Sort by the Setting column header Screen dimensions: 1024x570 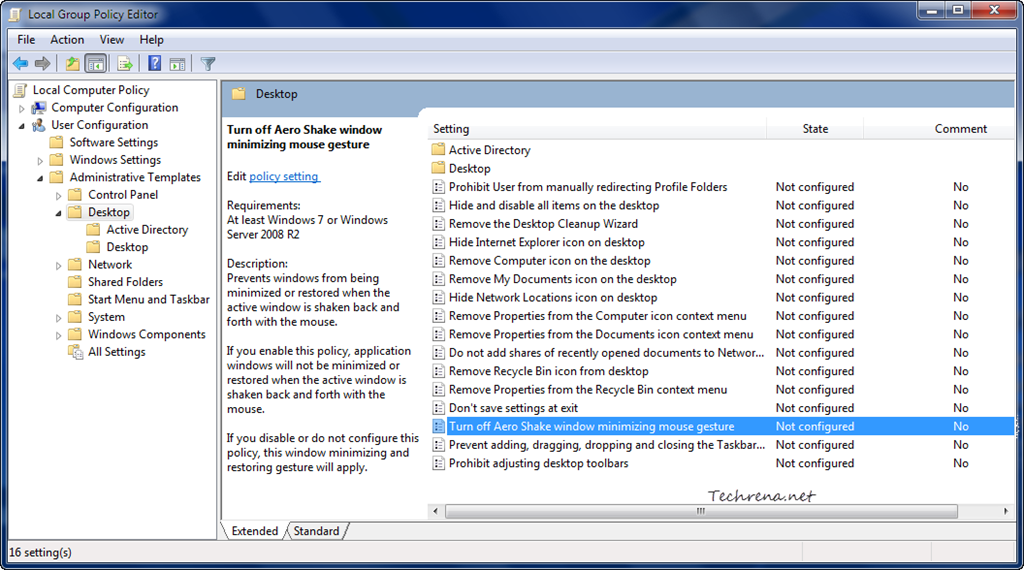(596, 129)
